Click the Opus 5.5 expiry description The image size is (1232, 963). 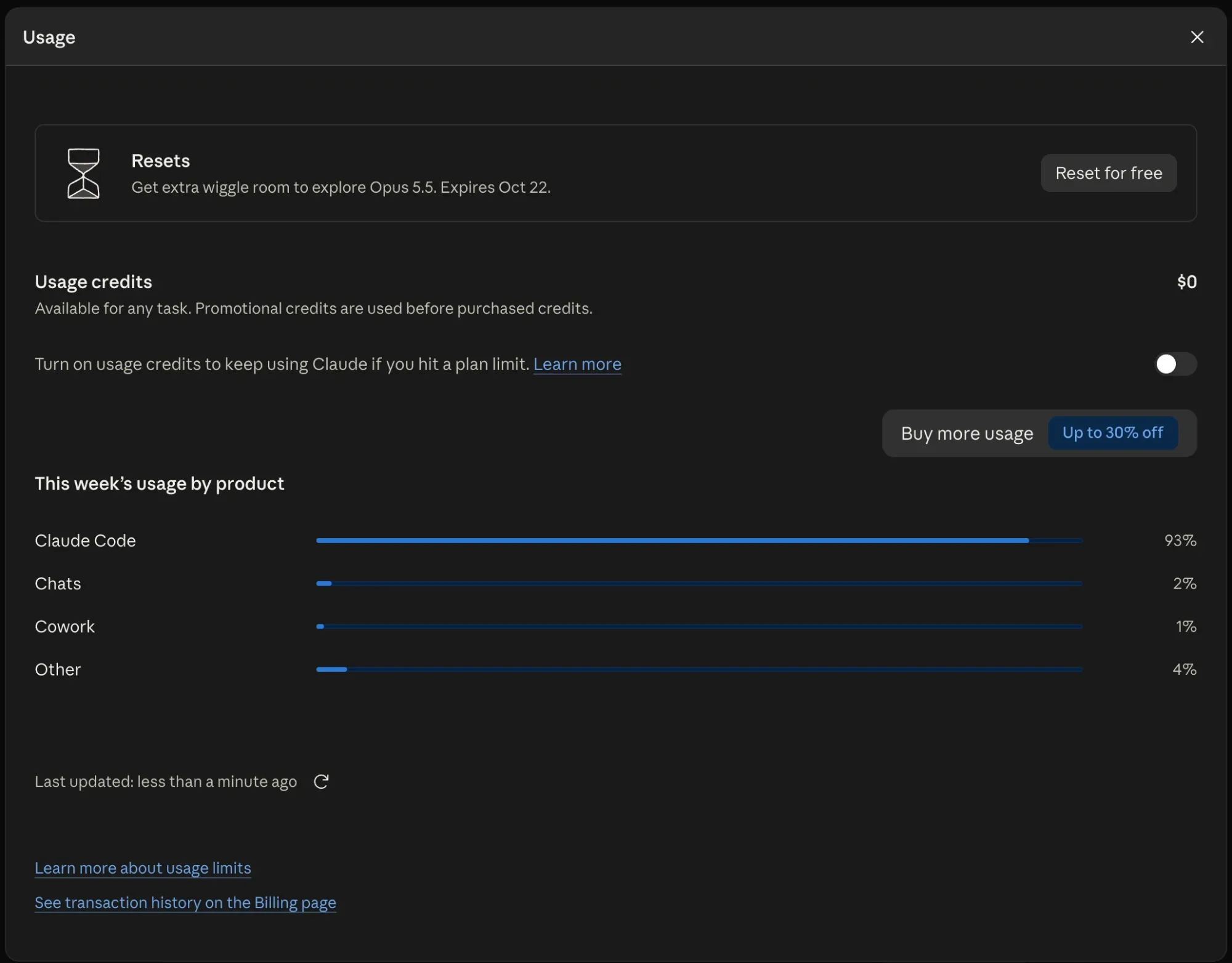[341, 187]
